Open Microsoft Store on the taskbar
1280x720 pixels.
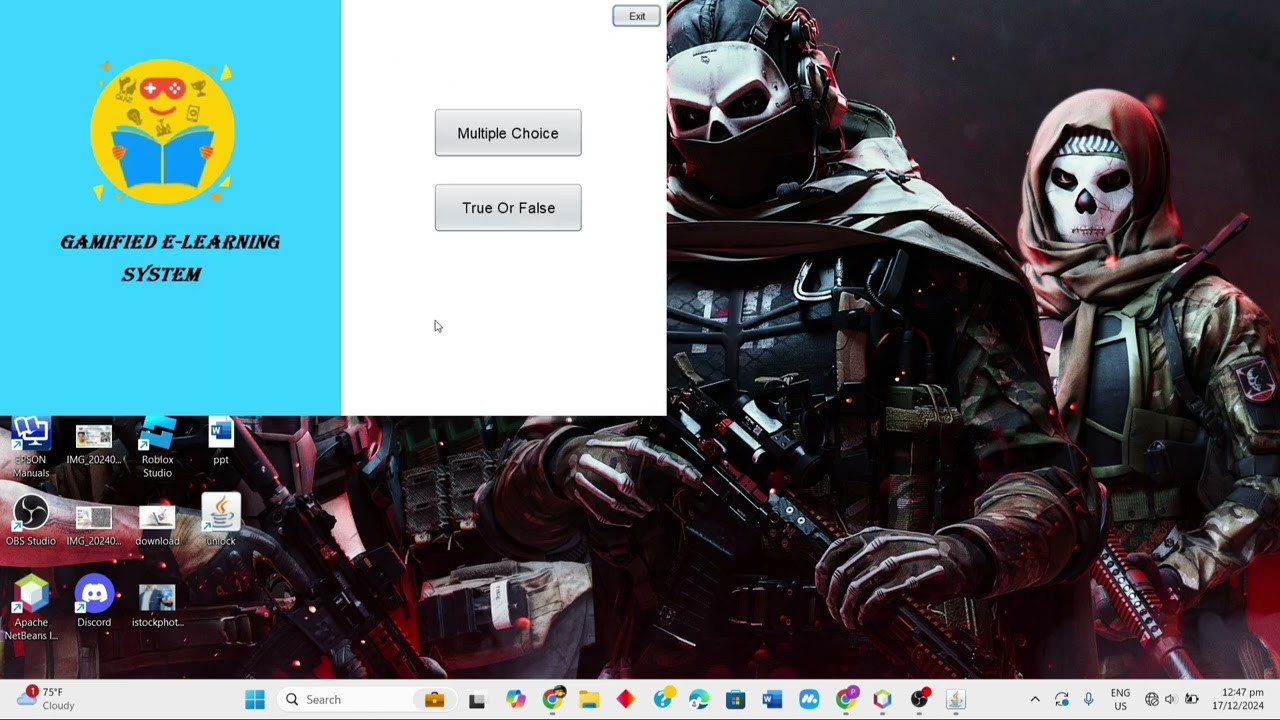tap(735, 700)
